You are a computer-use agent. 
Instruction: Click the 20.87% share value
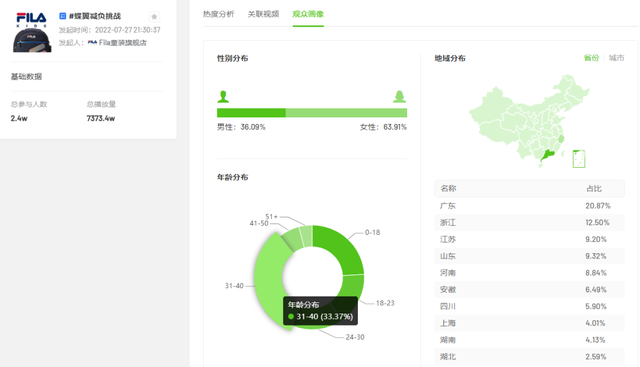point(598,206)
